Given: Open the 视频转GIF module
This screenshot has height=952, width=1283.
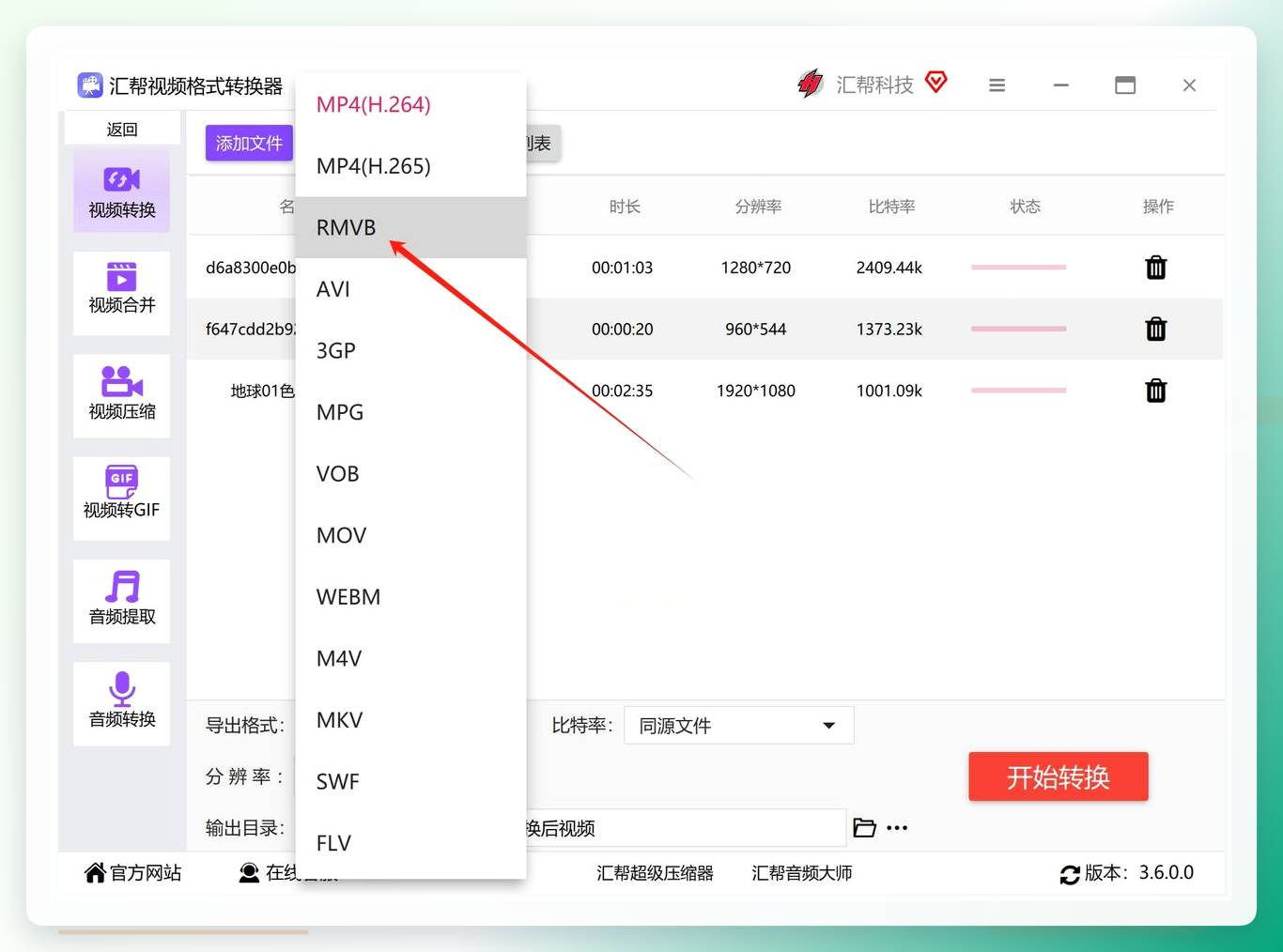Looking at the screenshot, I should 122,498.
